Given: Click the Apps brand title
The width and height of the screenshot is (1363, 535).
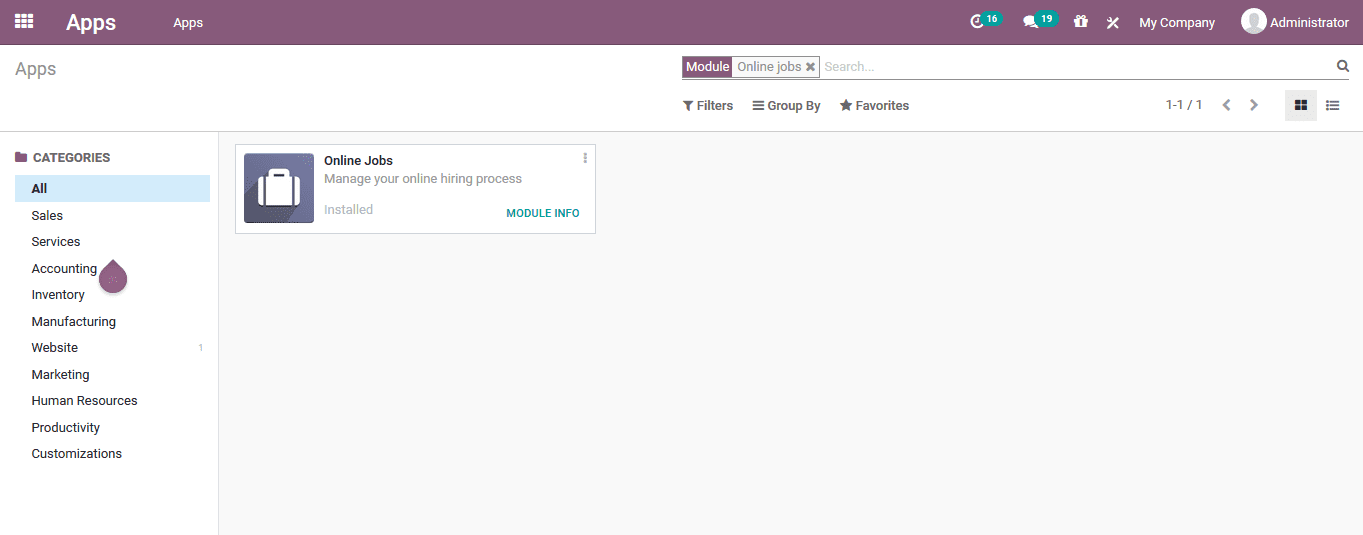Looking at the screenshot, I should pyautogui.click(x=91, y=22).
